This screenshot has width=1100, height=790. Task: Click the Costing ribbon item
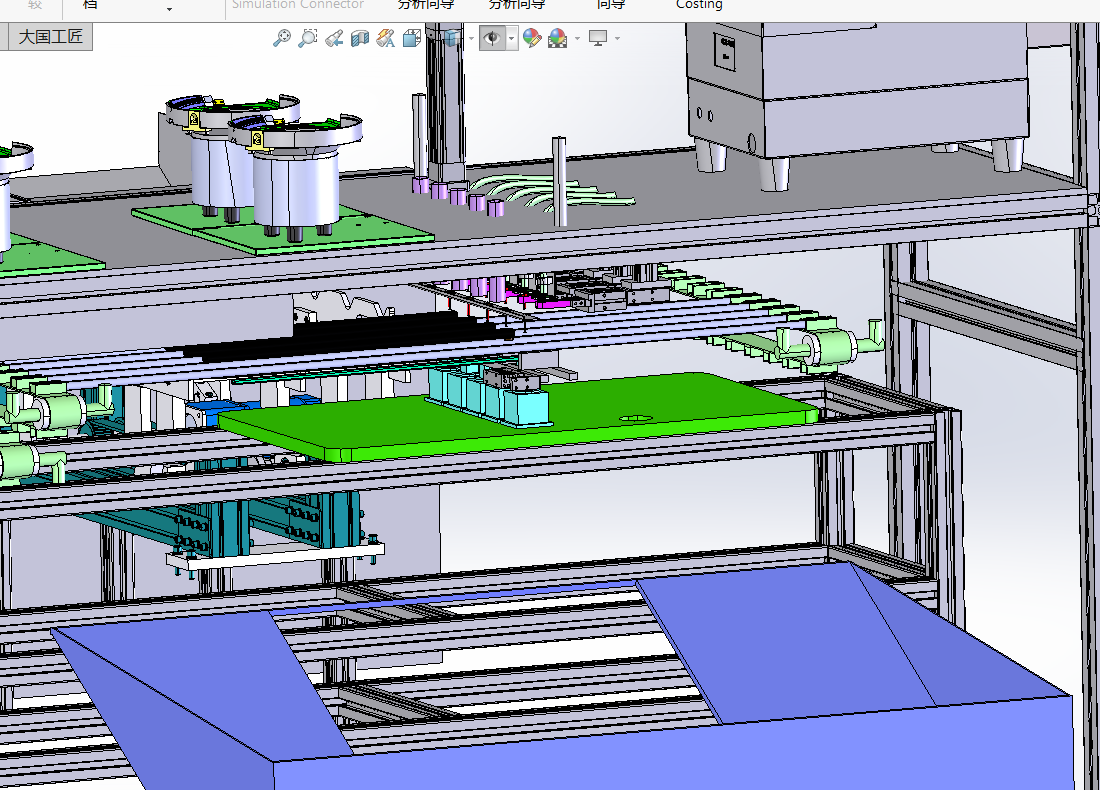coord(699,5)
